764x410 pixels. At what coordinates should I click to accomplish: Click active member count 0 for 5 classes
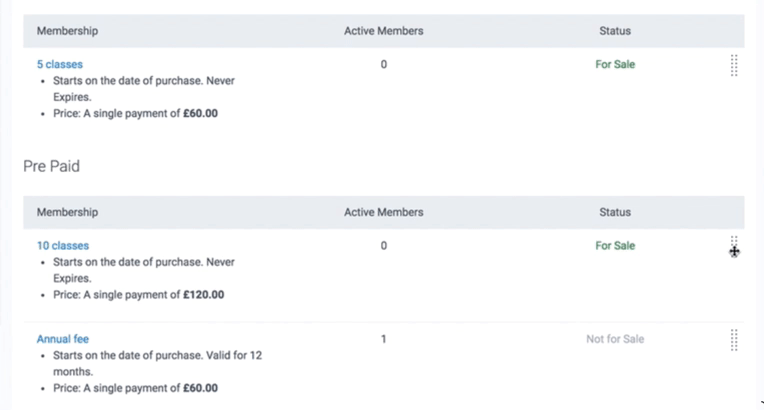coord(384,64)
